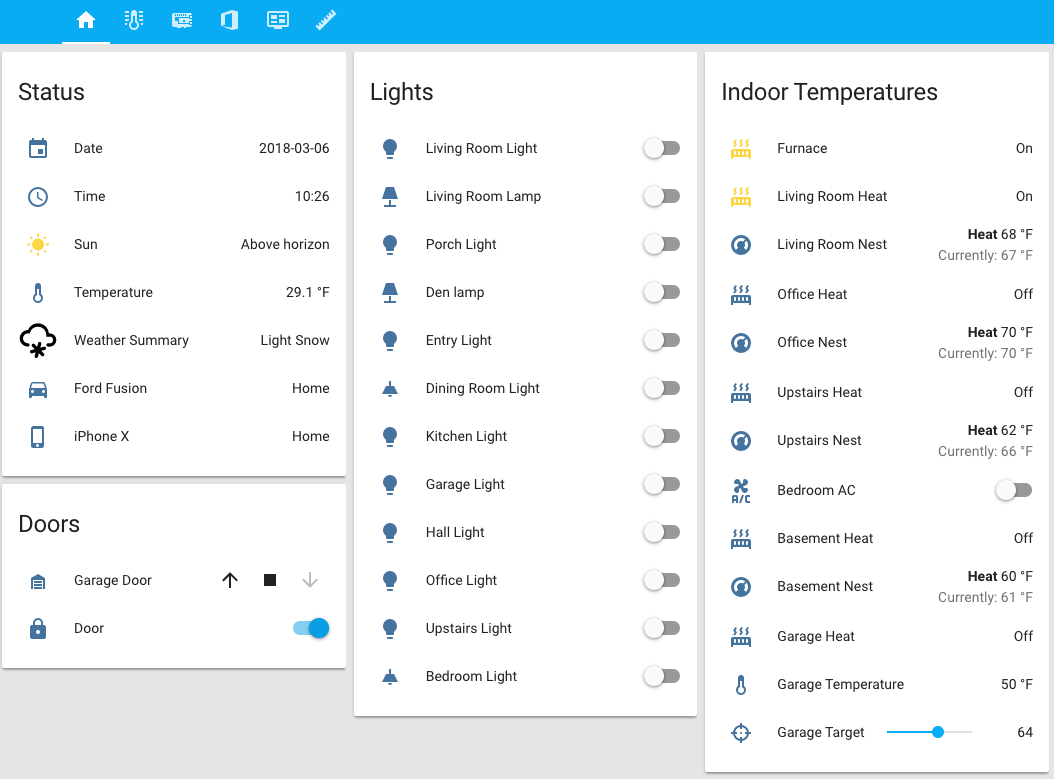The image size is (1054, 779).
Task: Click the Ford Fusion car icon
Action: tap(38, 389)
